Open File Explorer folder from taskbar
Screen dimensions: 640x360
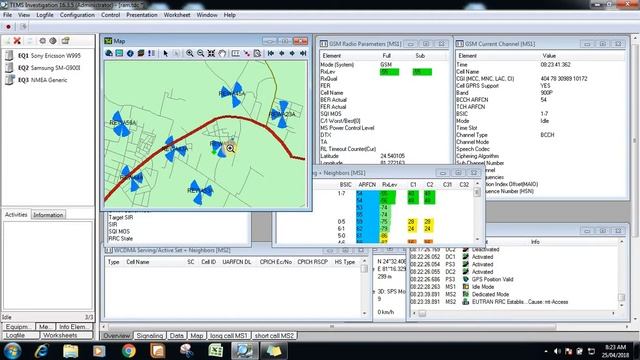pos(70,351)
